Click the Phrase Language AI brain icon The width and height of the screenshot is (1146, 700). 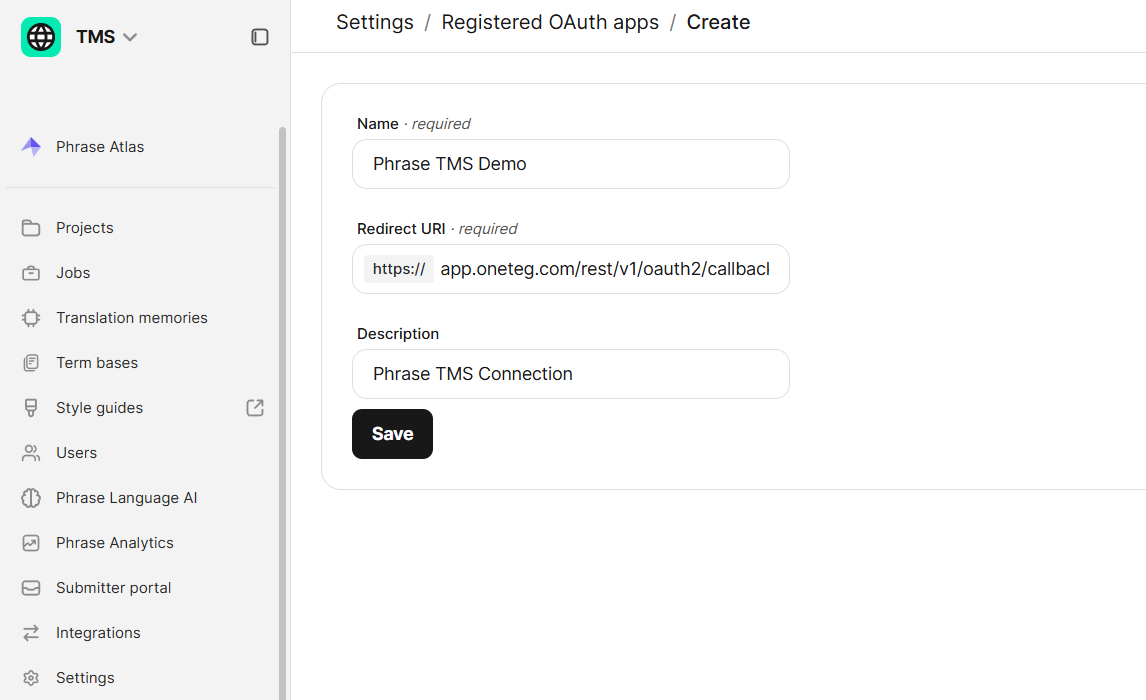point(31,498)
